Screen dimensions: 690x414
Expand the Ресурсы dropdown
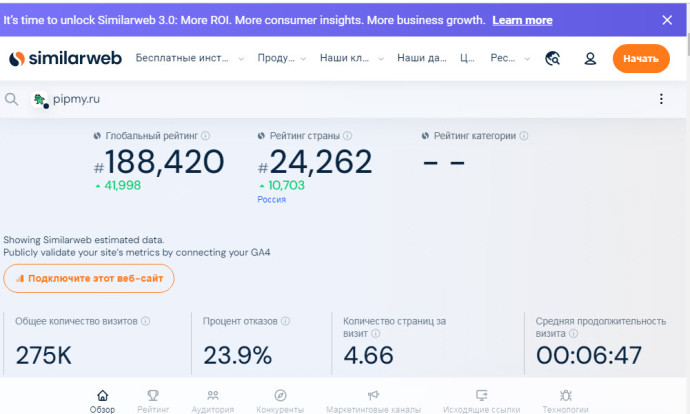pyautogui.click(x=510, y=58)
